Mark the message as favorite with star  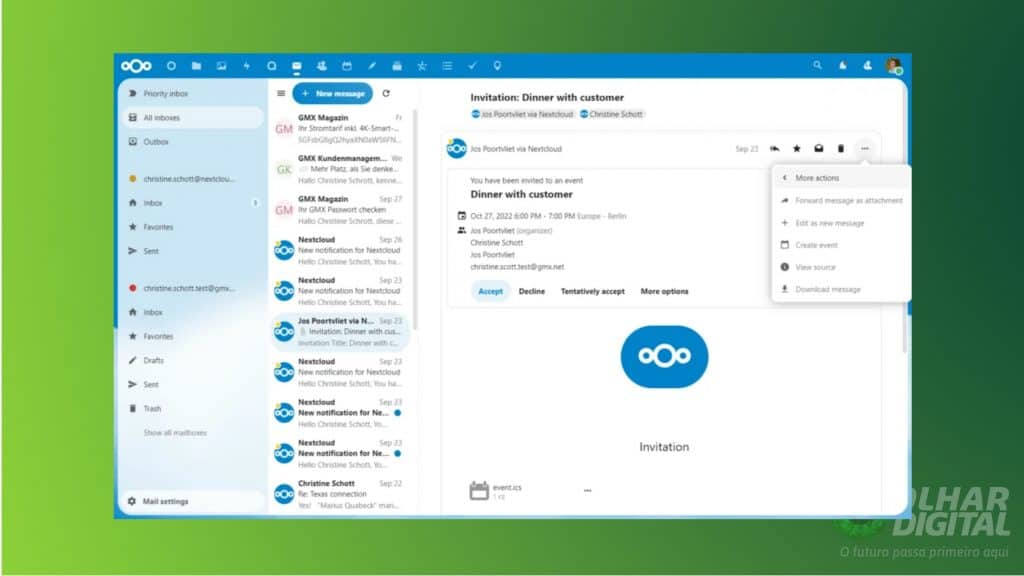pos(797,149)
